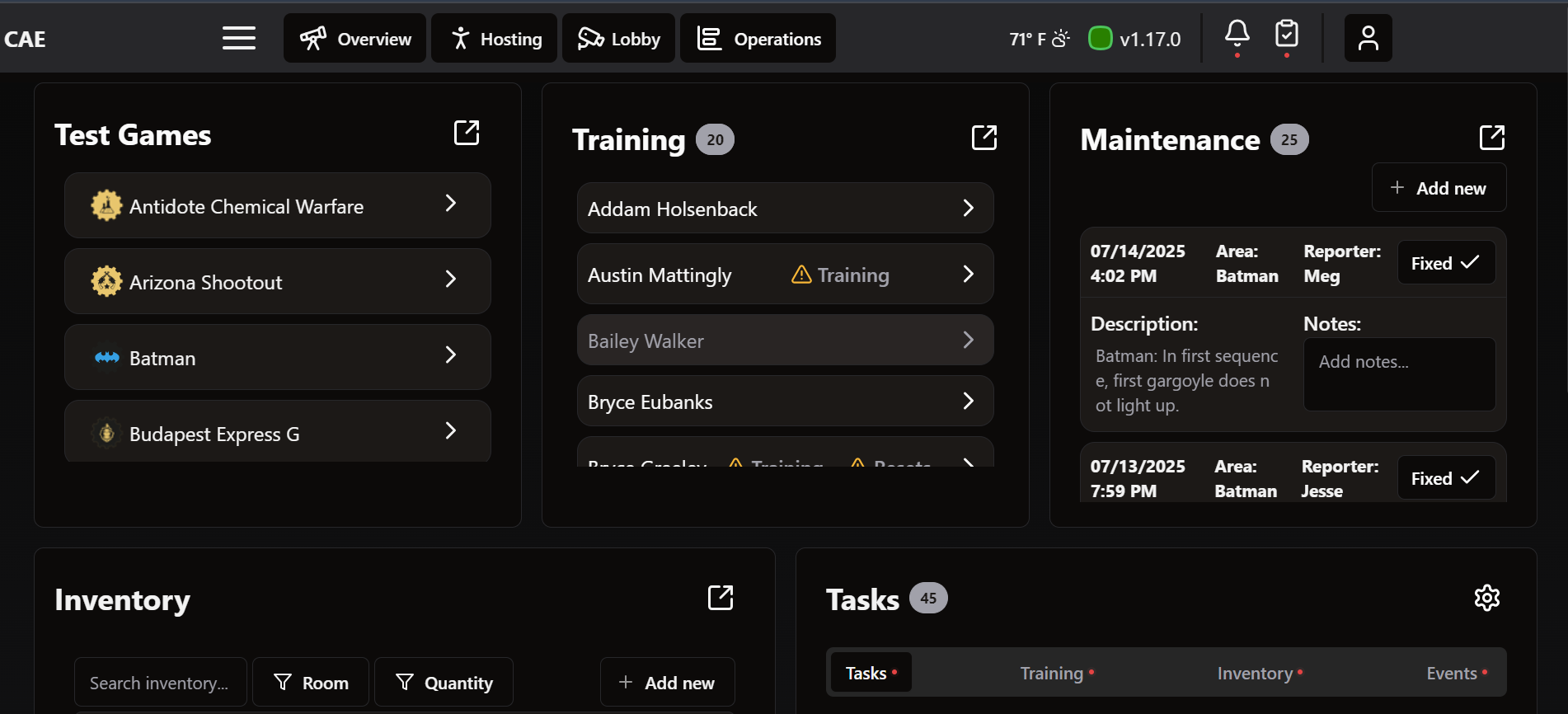The height and width of the screenshot is (714, 1568).
Task: Open the hamburger navigation menu
Action: [238, 38]
